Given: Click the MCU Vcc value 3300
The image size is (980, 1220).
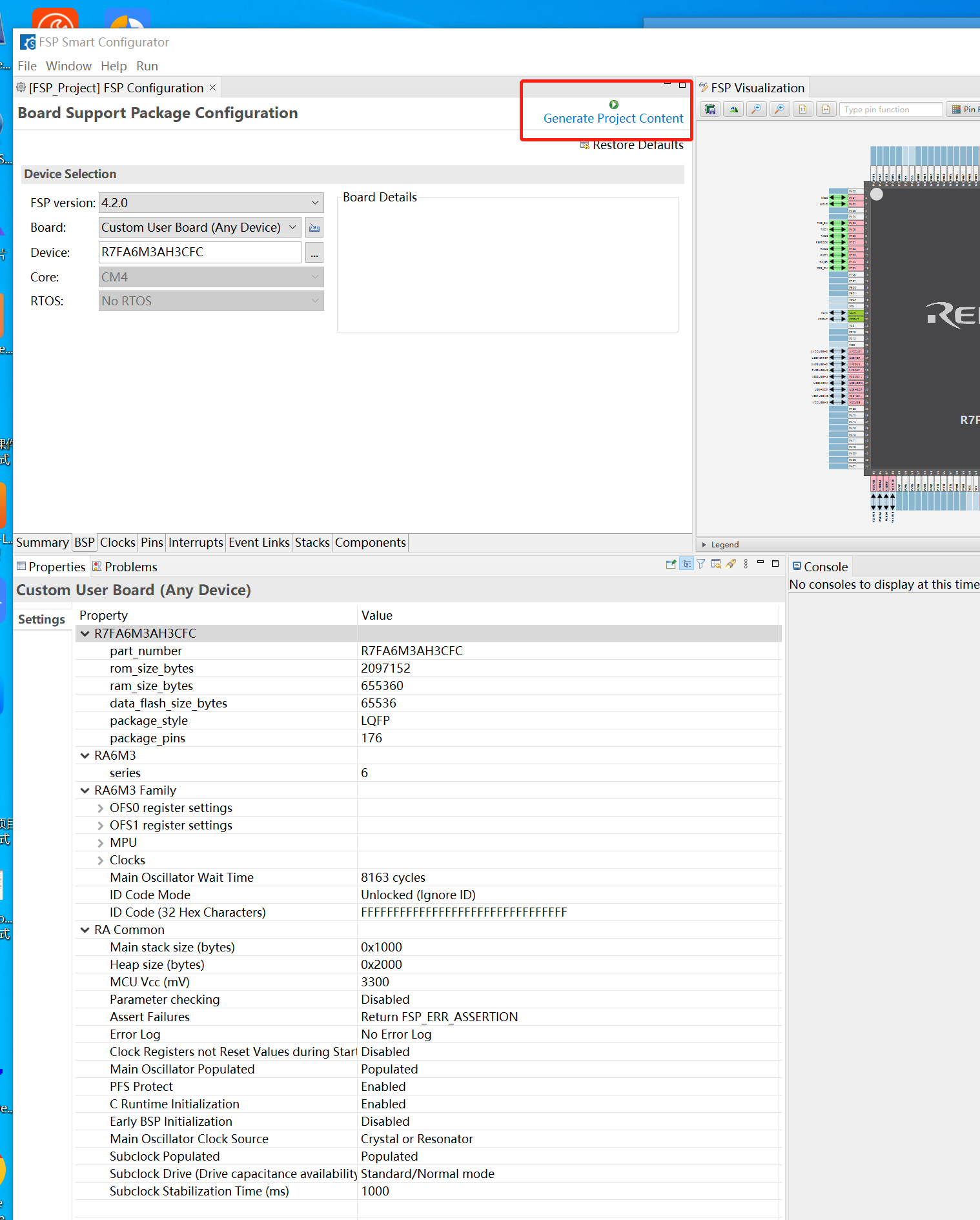Looking at the screenshot, I should click(375, 982).
